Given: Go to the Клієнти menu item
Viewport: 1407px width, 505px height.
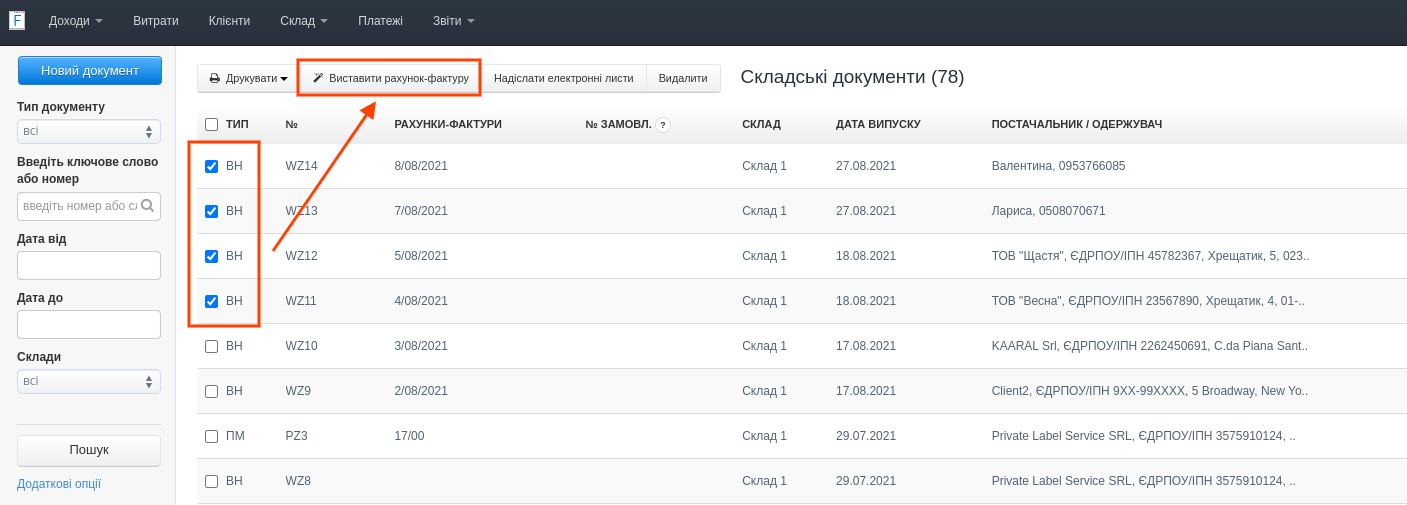Looking at the screenshot, I should click(229, 21).
